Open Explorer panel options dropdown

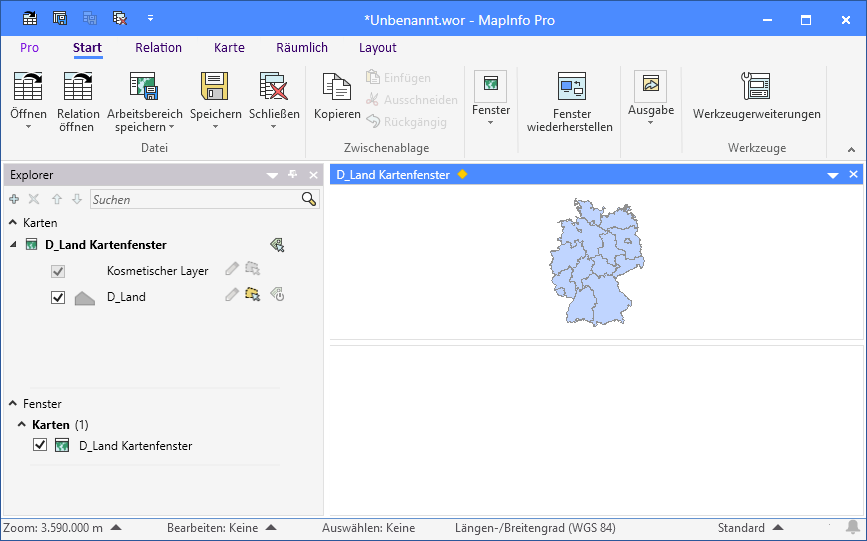(x=272, y=175)
